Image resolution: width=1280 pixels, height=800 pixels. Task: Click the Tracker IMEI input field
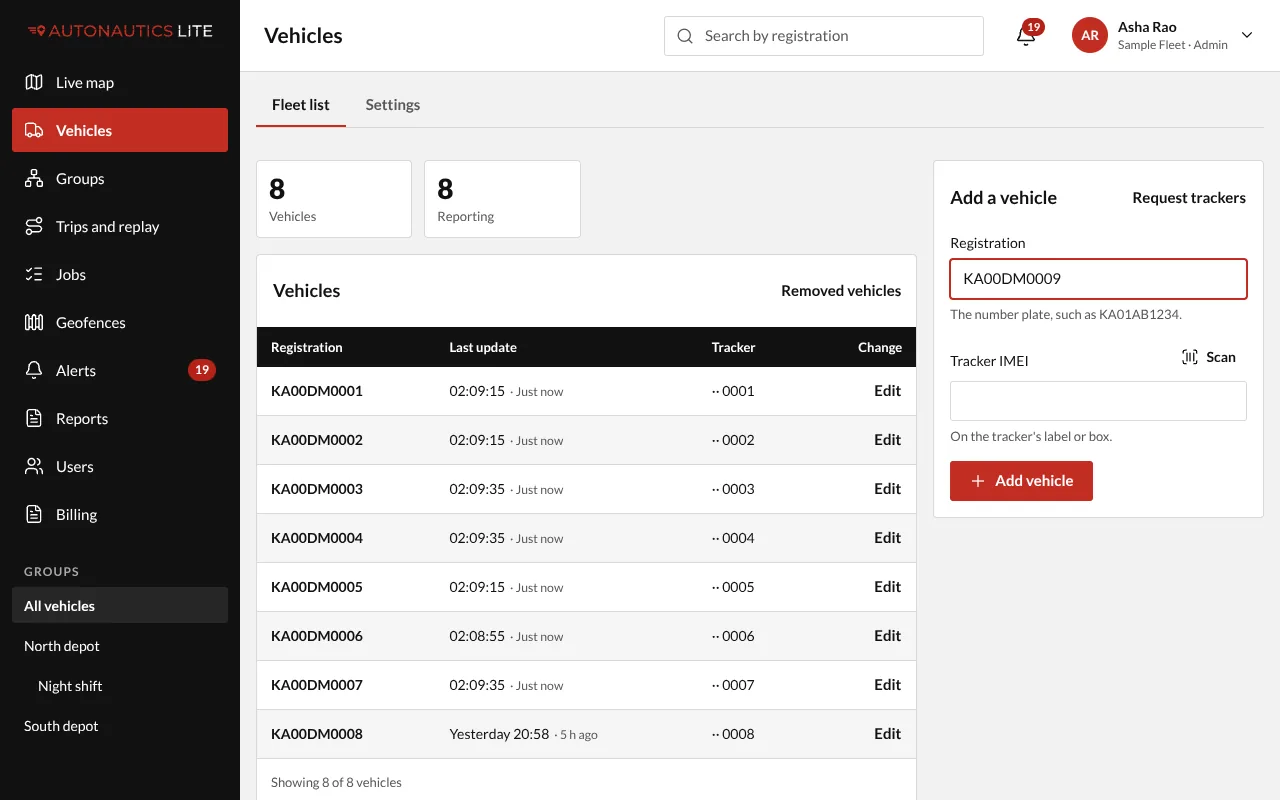click(1098, 401)
